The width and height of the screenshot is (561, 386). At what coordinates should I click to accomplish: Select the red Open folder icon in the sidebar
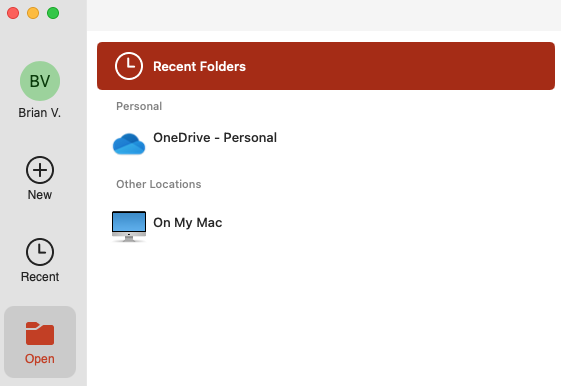coord(40,333)
